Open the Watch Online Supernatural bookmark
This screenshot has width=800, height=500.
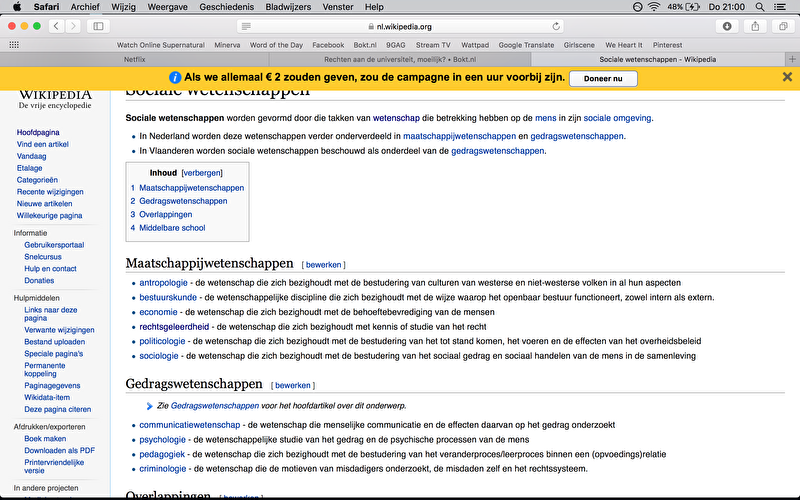[x=161, y=45]
